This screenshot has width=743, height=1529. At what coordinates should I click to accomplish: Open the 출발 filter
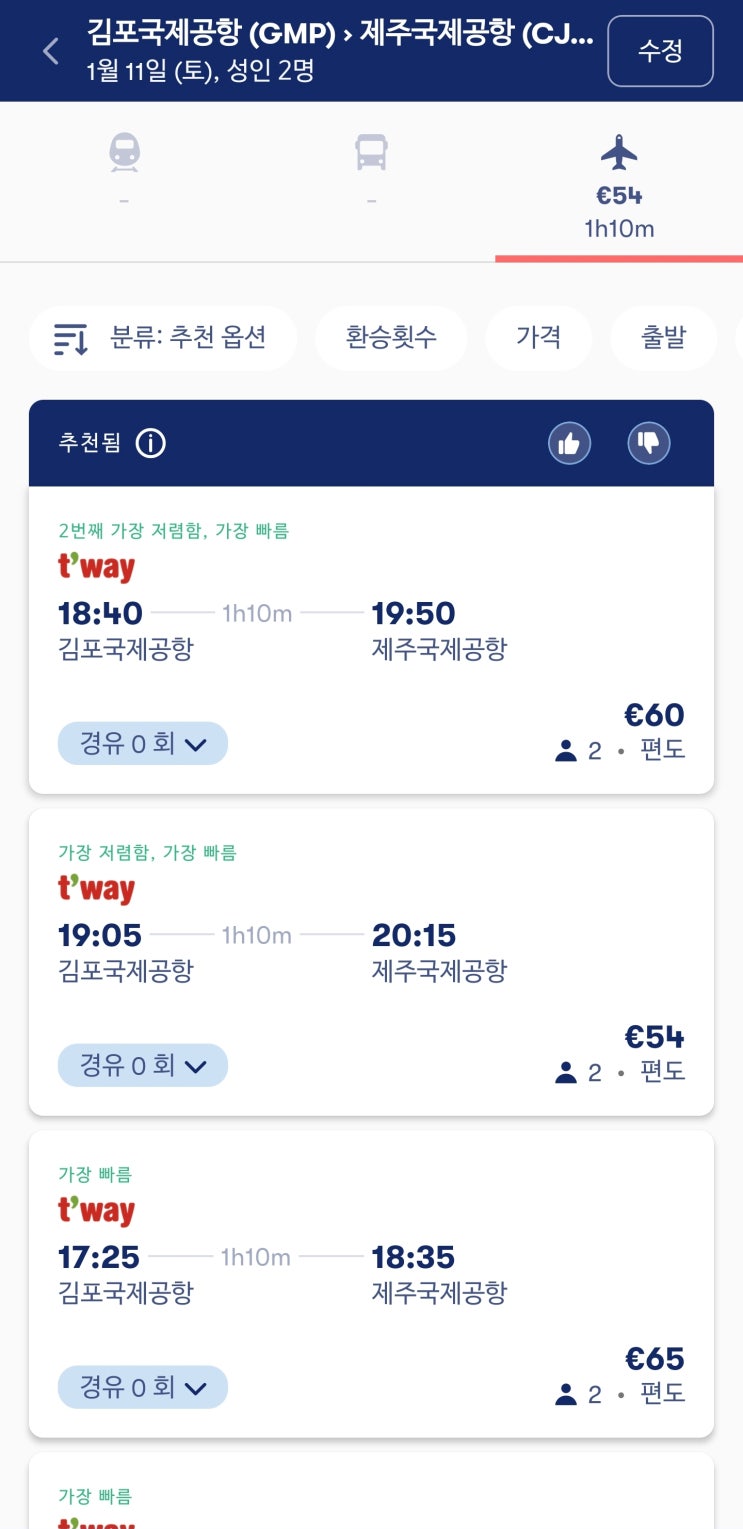coord(663,338)
